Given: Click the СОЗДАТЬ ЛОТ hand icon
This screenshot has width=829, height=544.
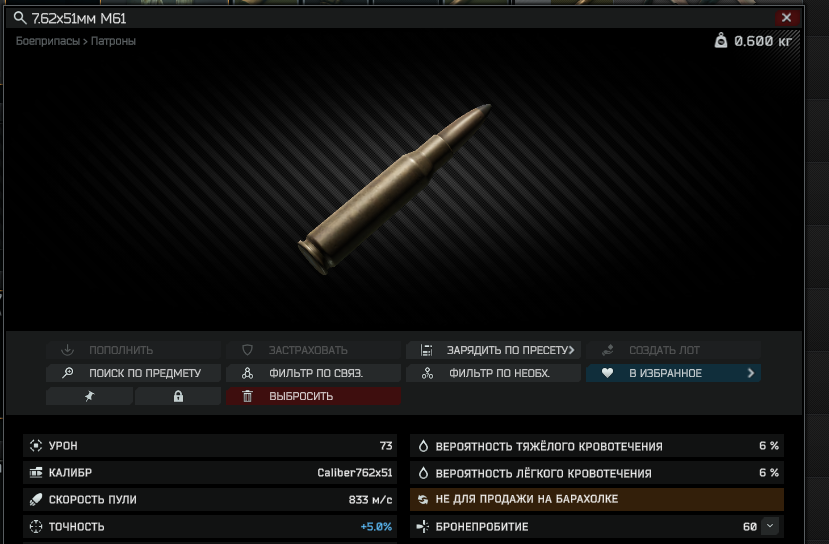Looking at the screenshot, I should pos(607,350).
